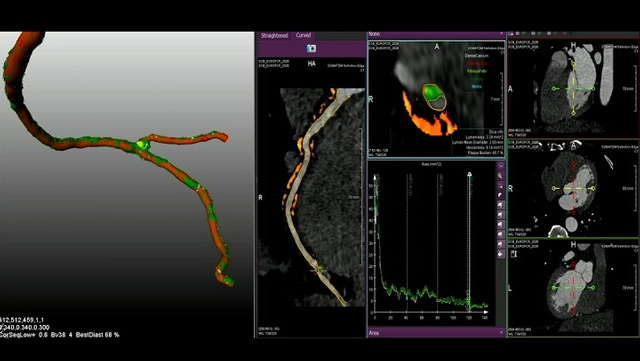
Task: Click the right yellow crosshair handle in axial view
Action: [x=593, y=188]
